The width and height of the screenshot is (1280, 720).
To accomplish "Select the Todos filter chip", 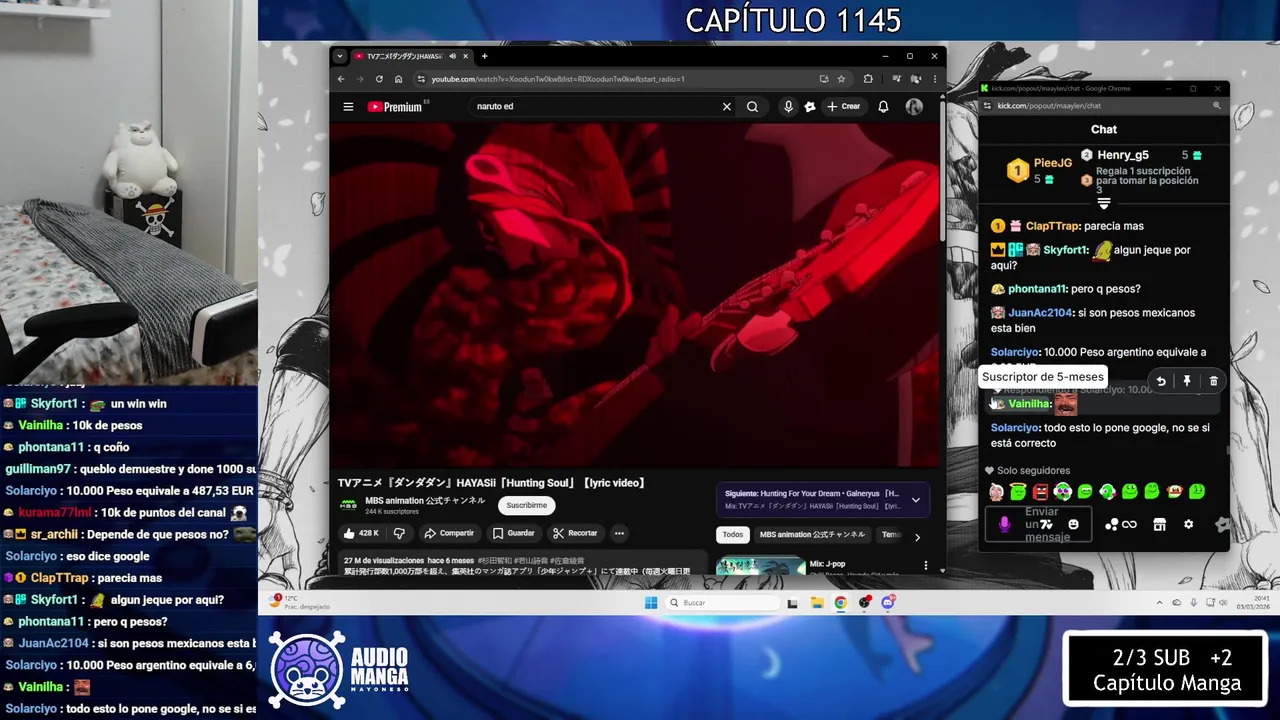I will tap(733, 535).
